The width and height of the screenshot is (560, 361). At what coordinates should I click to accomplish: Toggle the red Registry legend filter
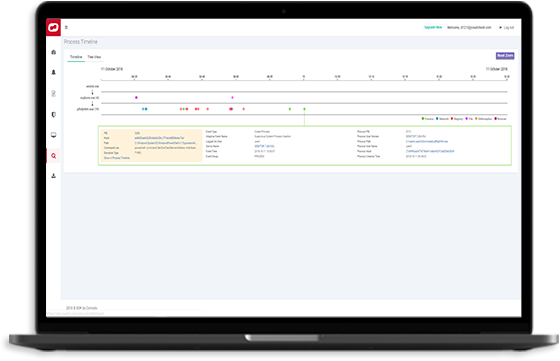[x=457, y=119]
